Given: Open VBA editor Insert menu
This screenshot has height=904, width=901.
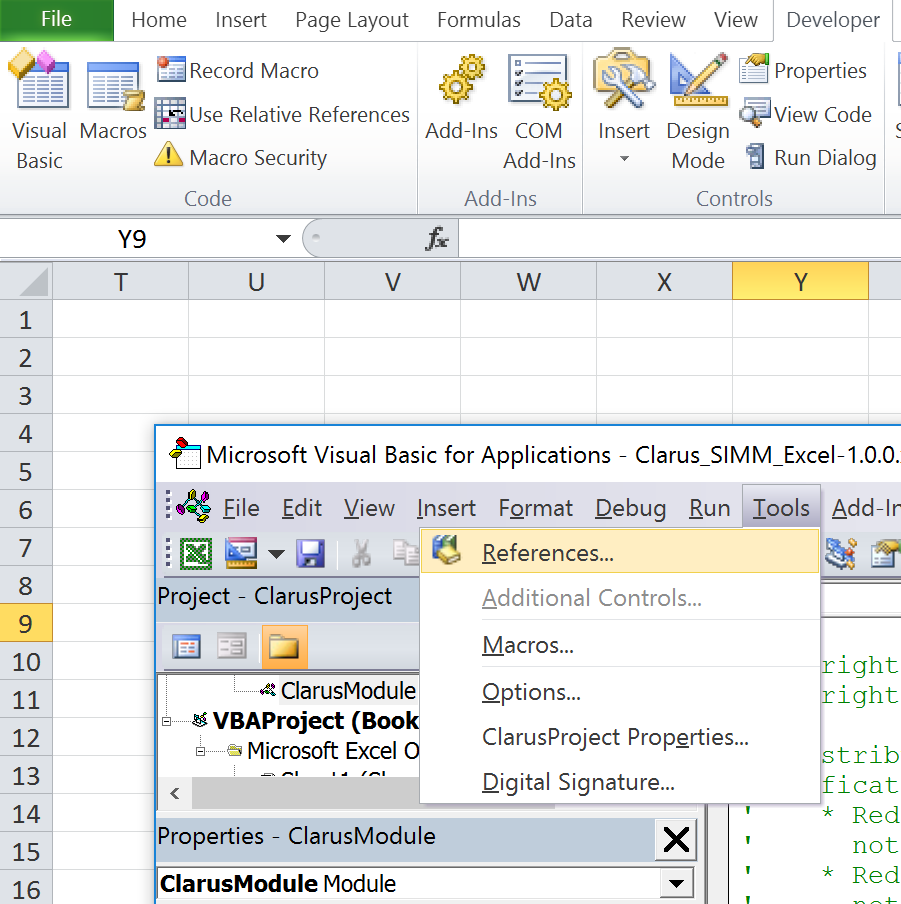Looking at the screenshot, I should 446,508.
